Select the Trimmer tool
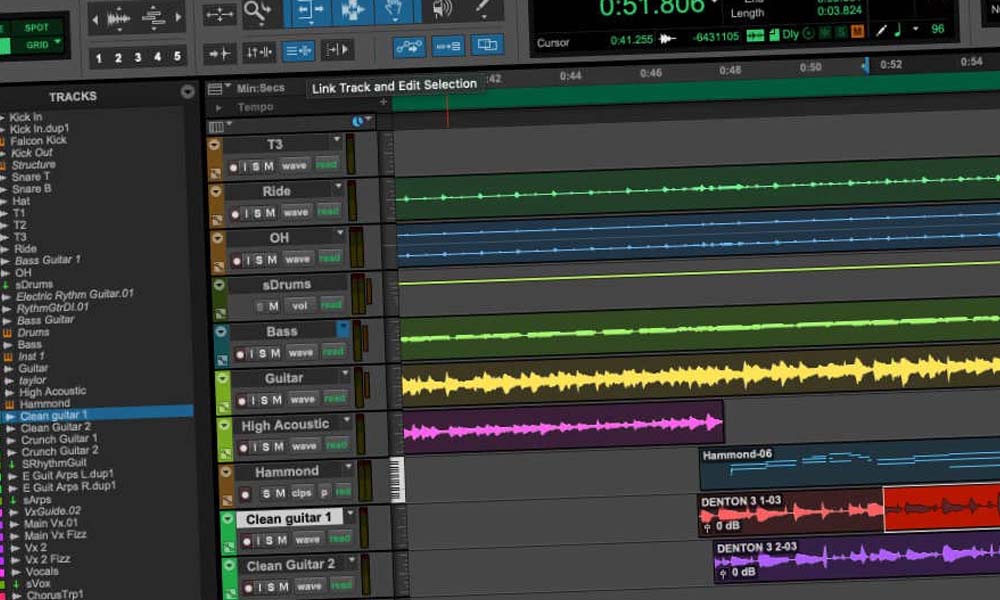This screenshot has height=600, width=1000. [x=311, y=11]
